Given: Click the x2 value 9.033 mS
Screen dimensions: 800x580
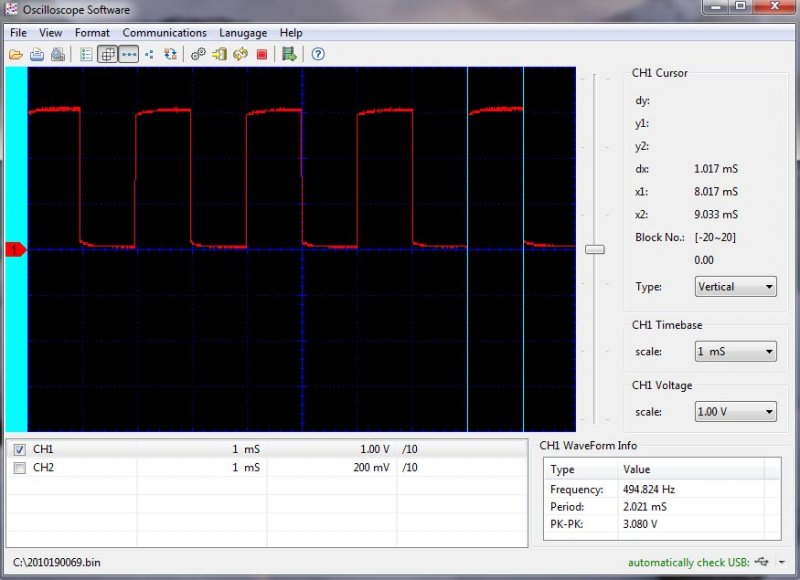Looking at the screenshot, I should 716,214.
